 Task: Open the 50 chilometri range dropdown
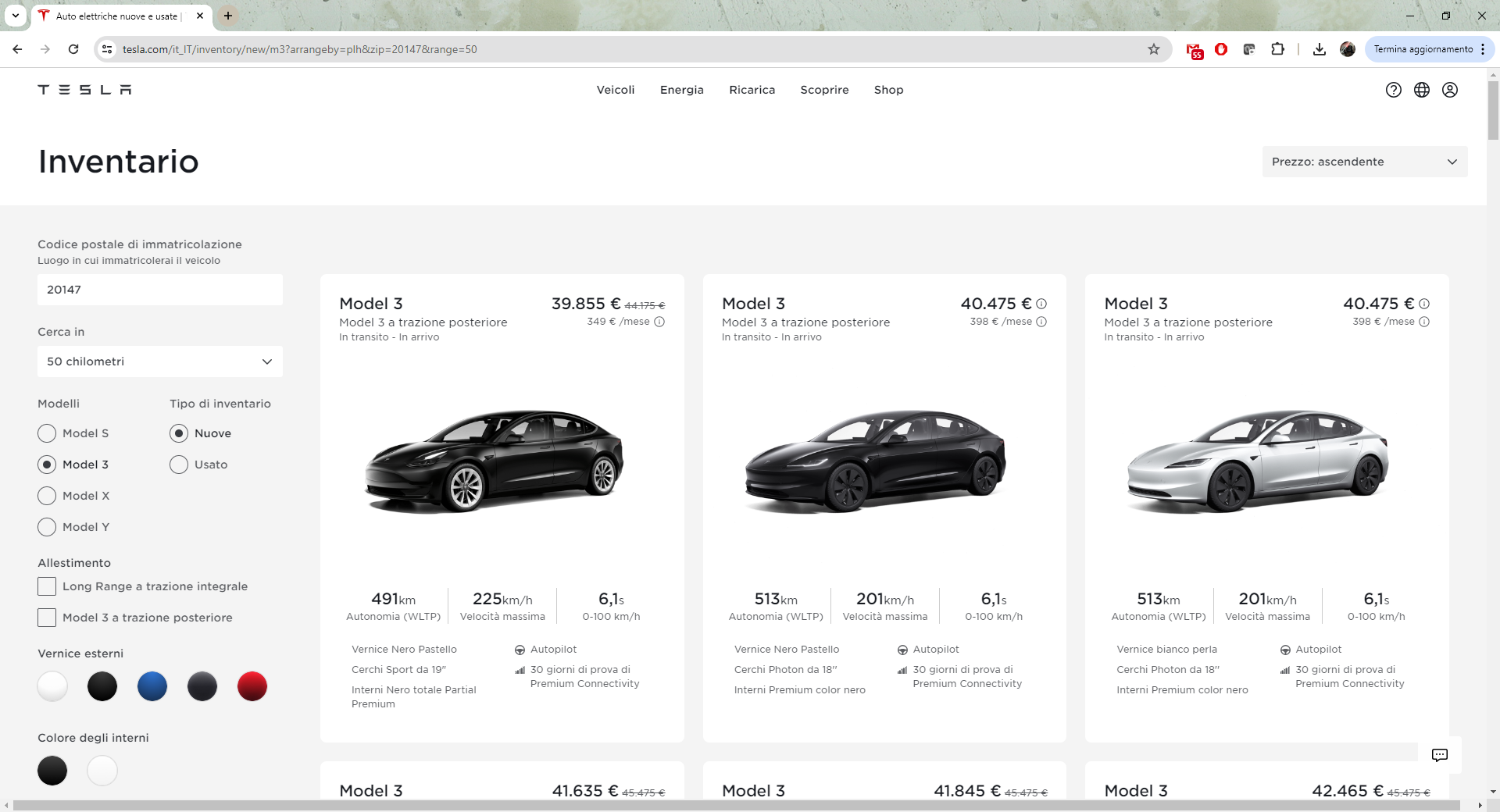click(x=160, y=361)
